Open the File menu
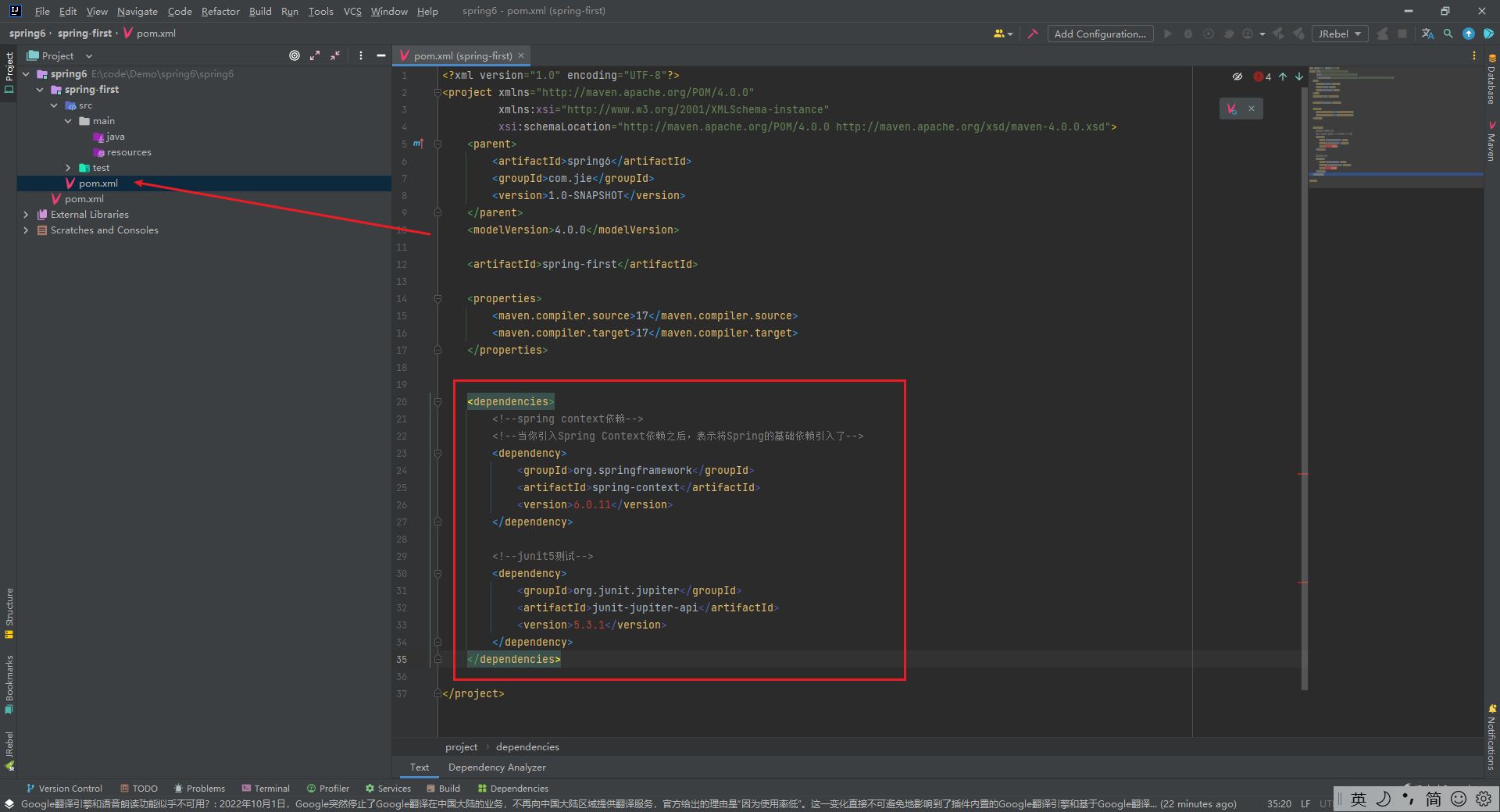This screenshot has width=1500, height=812. (x=42, y=11)
